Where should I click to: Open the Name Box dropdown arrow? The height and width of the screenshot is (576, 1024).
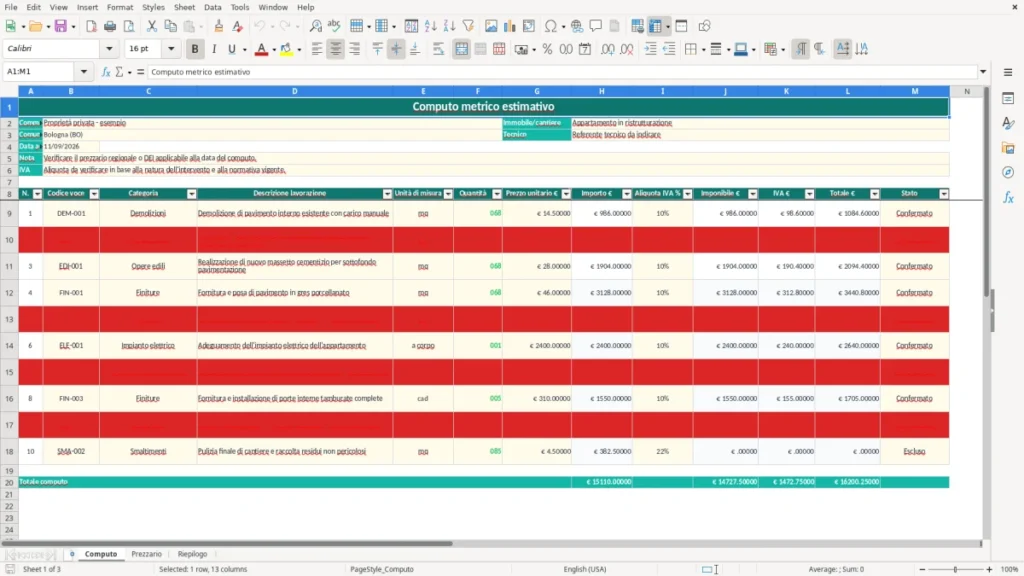click(84, 72)
